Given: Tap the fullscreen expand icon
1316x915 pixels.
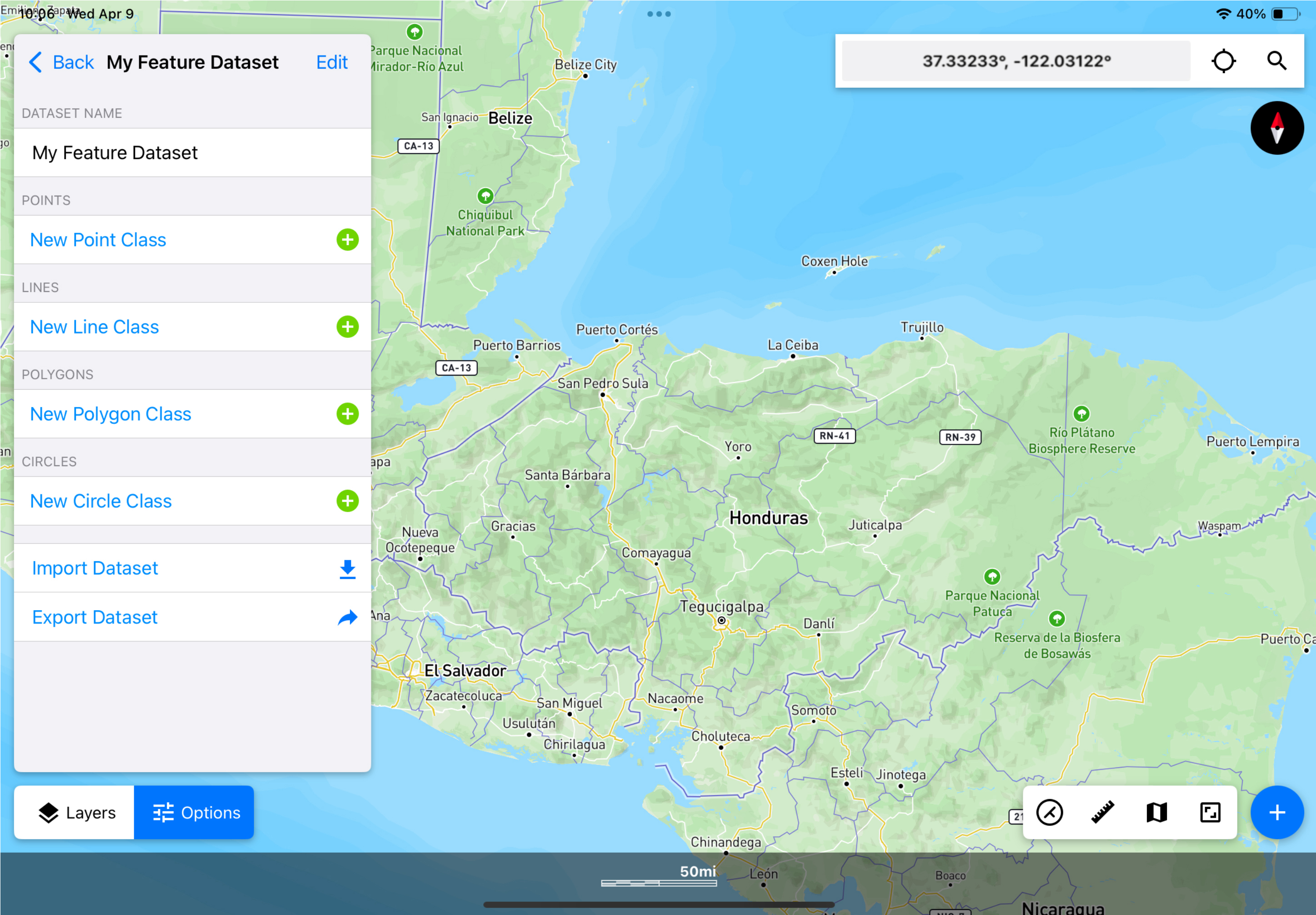Looking at the screenshot, I should pyautogui.click(x=1210, y=812).
